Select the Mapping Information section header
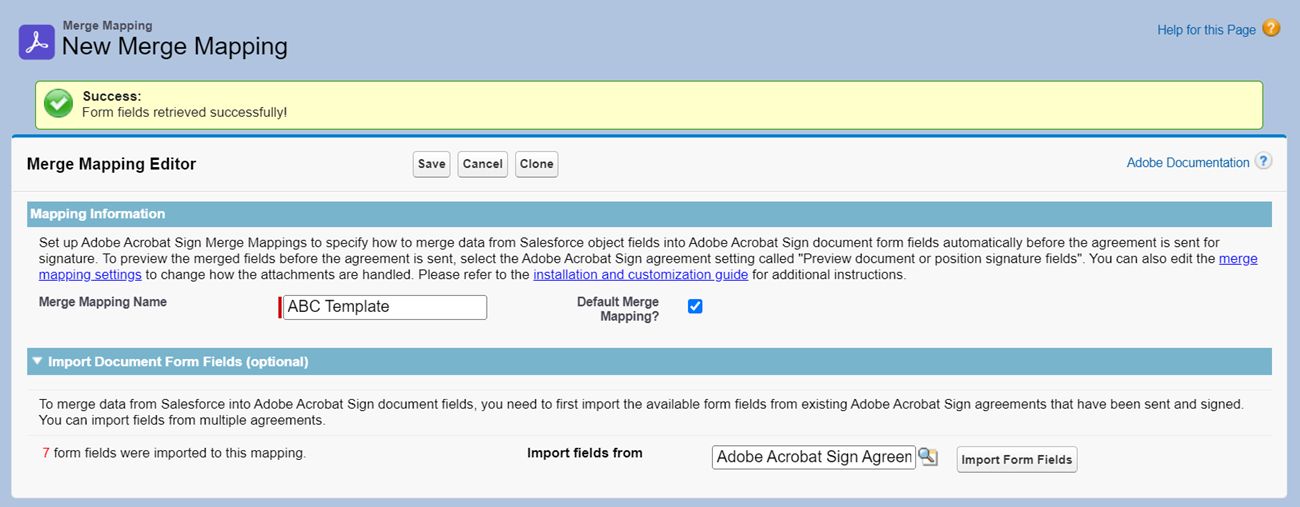The height and width of the screenshot is (507, 1300). tap(649, 214)
